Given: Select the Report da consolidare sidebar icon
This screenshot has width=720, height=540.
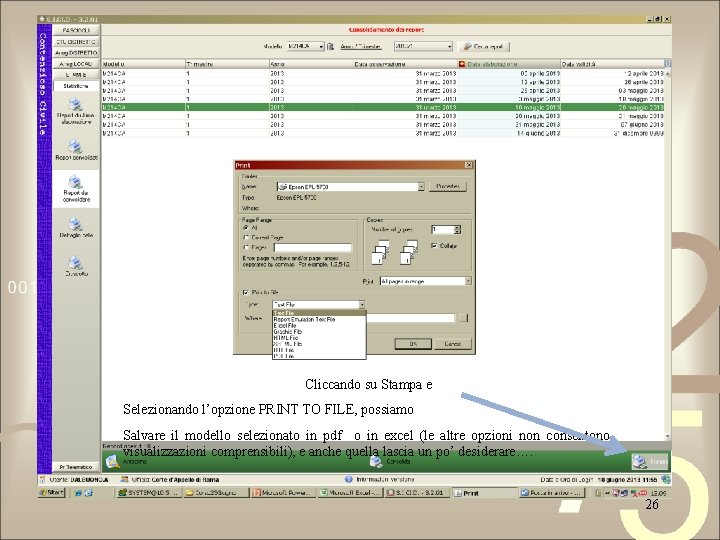Looking at the screenshot, I should (75, 182).
